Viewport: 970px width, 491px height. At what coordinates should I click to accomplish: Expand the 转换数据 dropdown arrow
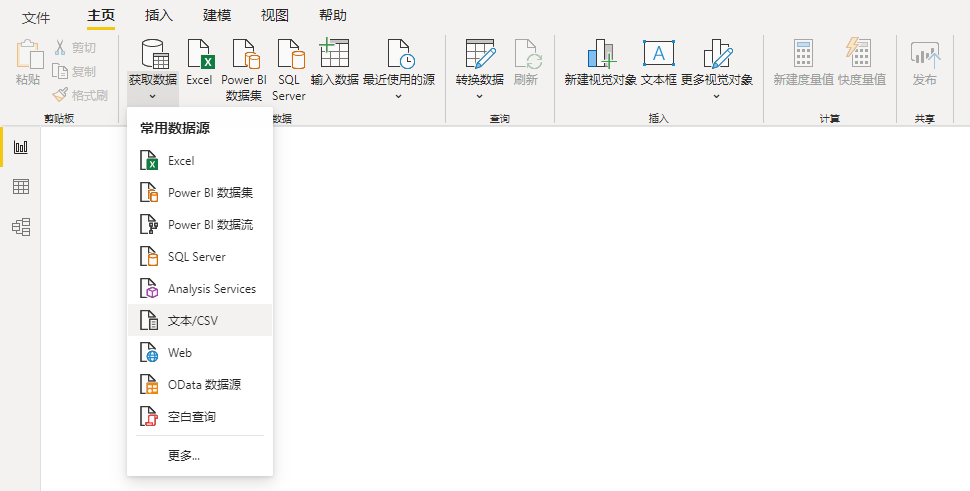click(x=479, y=97)
